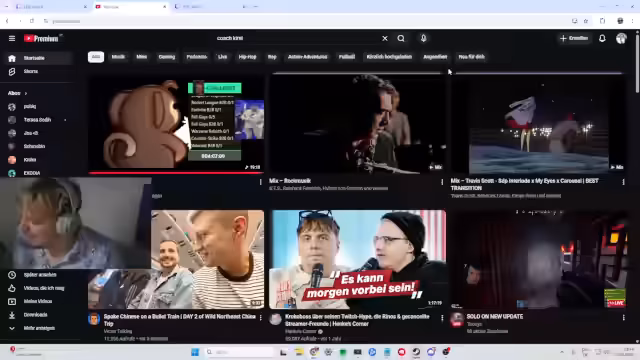Open the Downloads sidebar entry

(x=36, y=315)
